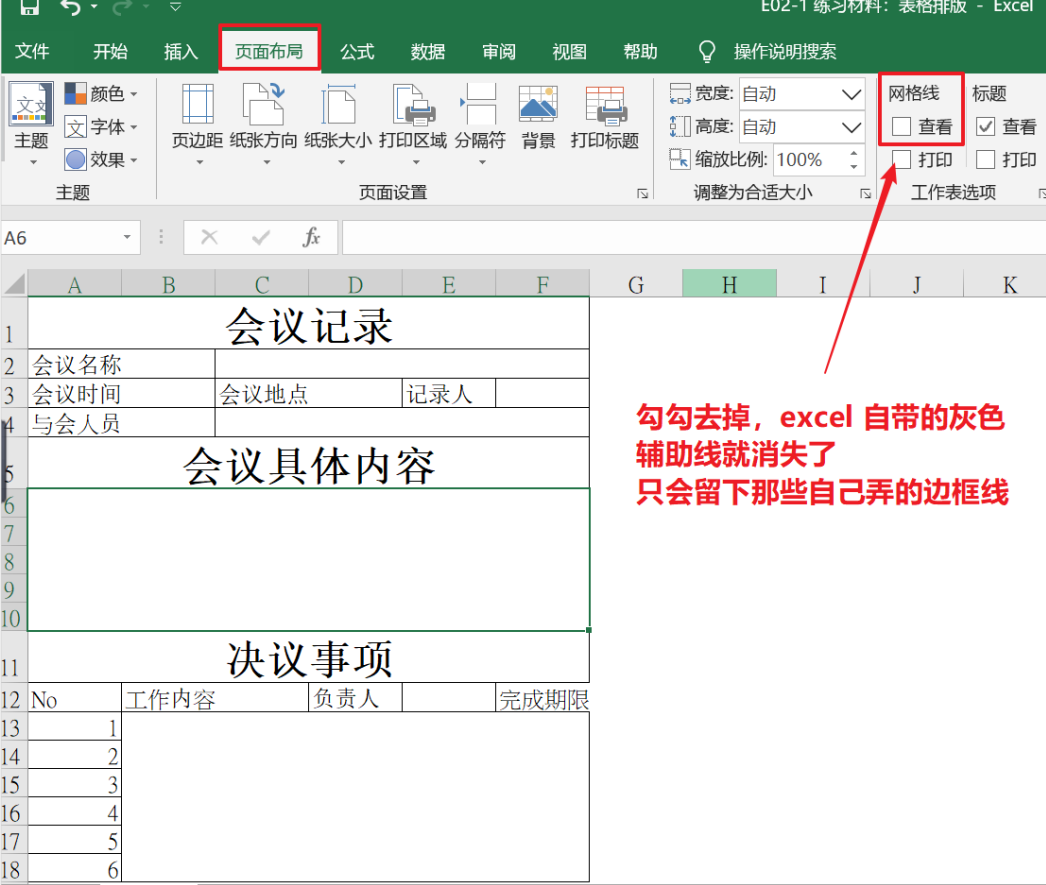
Task: Select column header H
Action: click(x=729, y=284)
